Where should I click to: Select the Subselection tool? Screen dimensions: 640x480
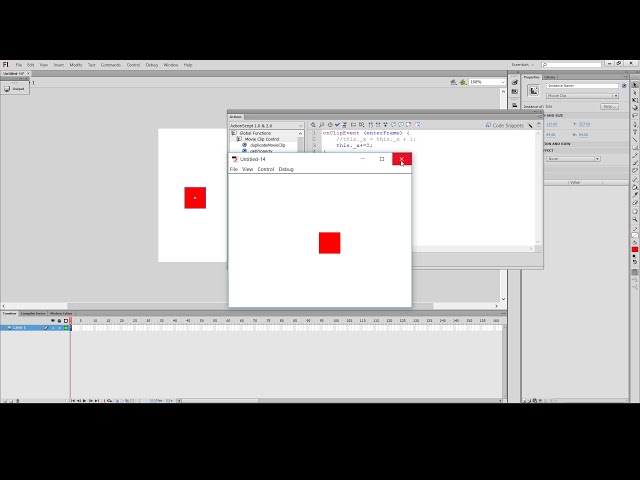coord(635,93)
